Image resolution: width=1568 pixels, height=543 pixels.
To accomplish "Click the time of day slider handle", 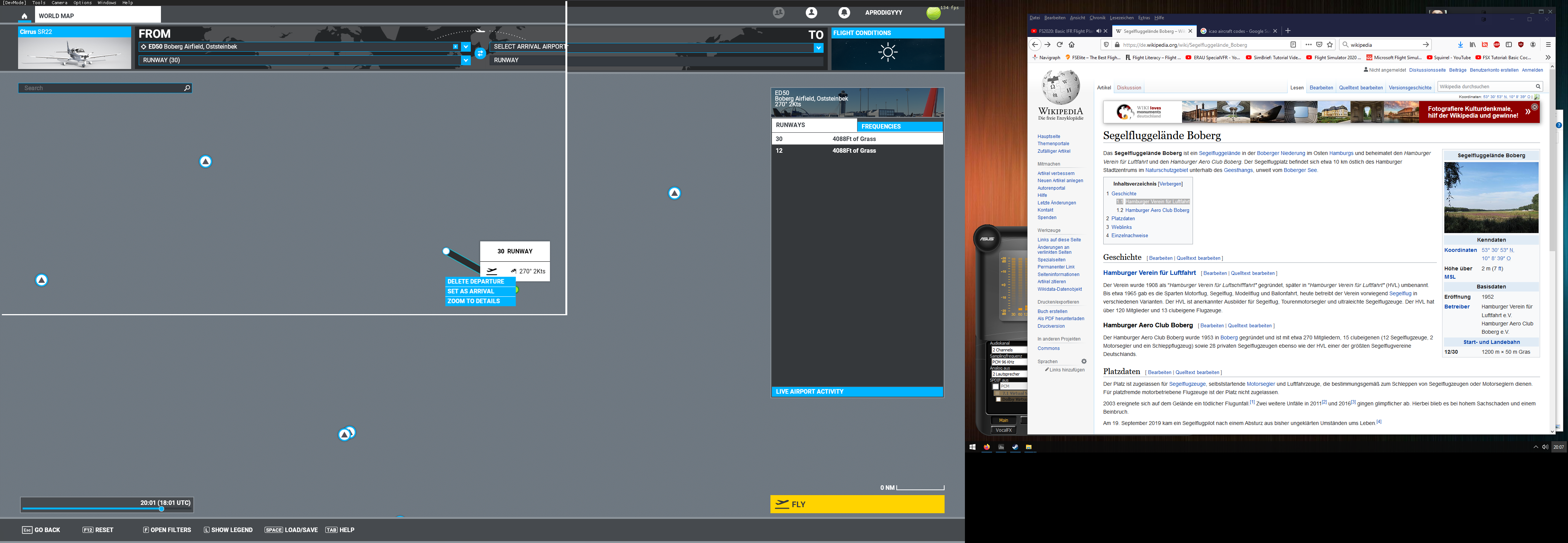I will 161,509.
